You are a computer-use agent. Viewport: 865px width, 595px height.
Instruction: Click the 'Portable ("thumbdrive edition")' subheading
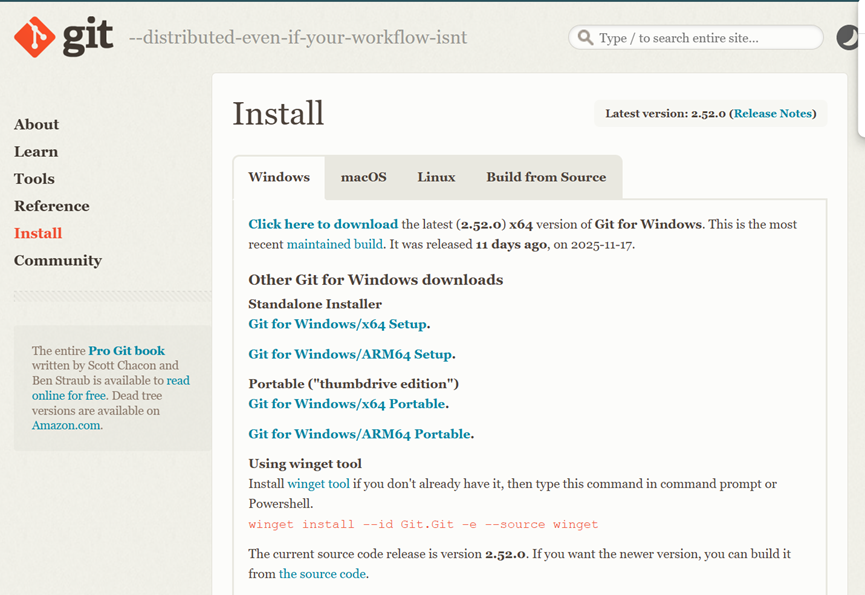(354, 384)
